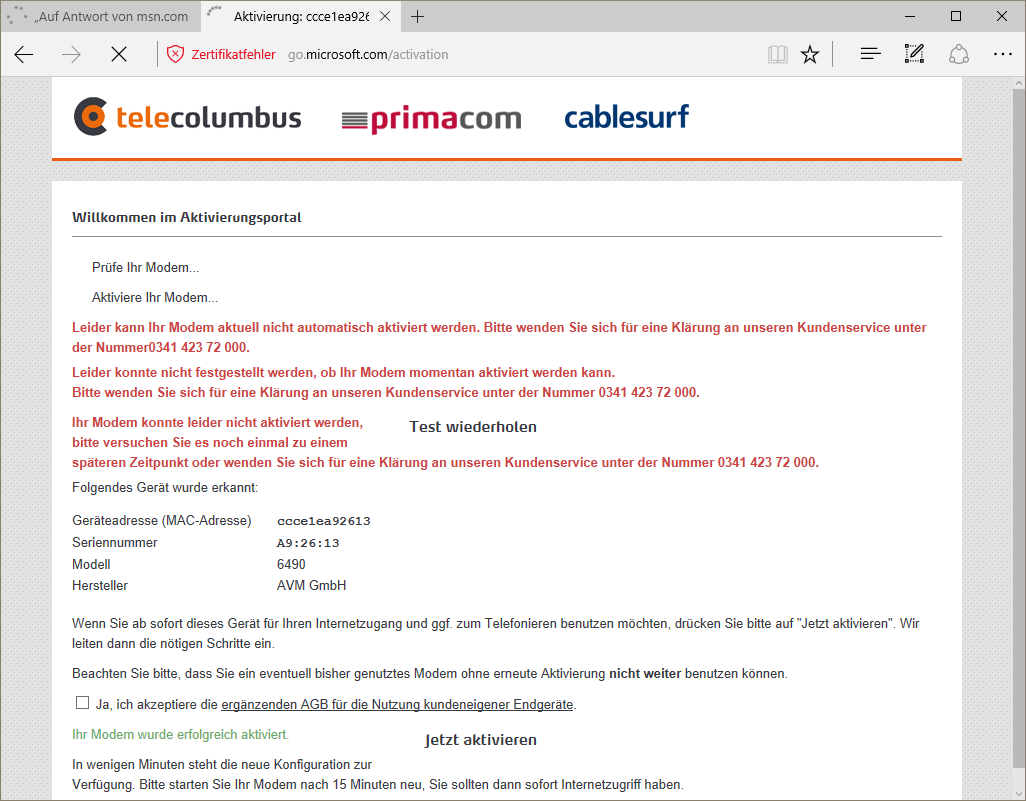Viewport: 1026px width, 801px height.
Task: Click the browser back arrow
Action: 24,55
